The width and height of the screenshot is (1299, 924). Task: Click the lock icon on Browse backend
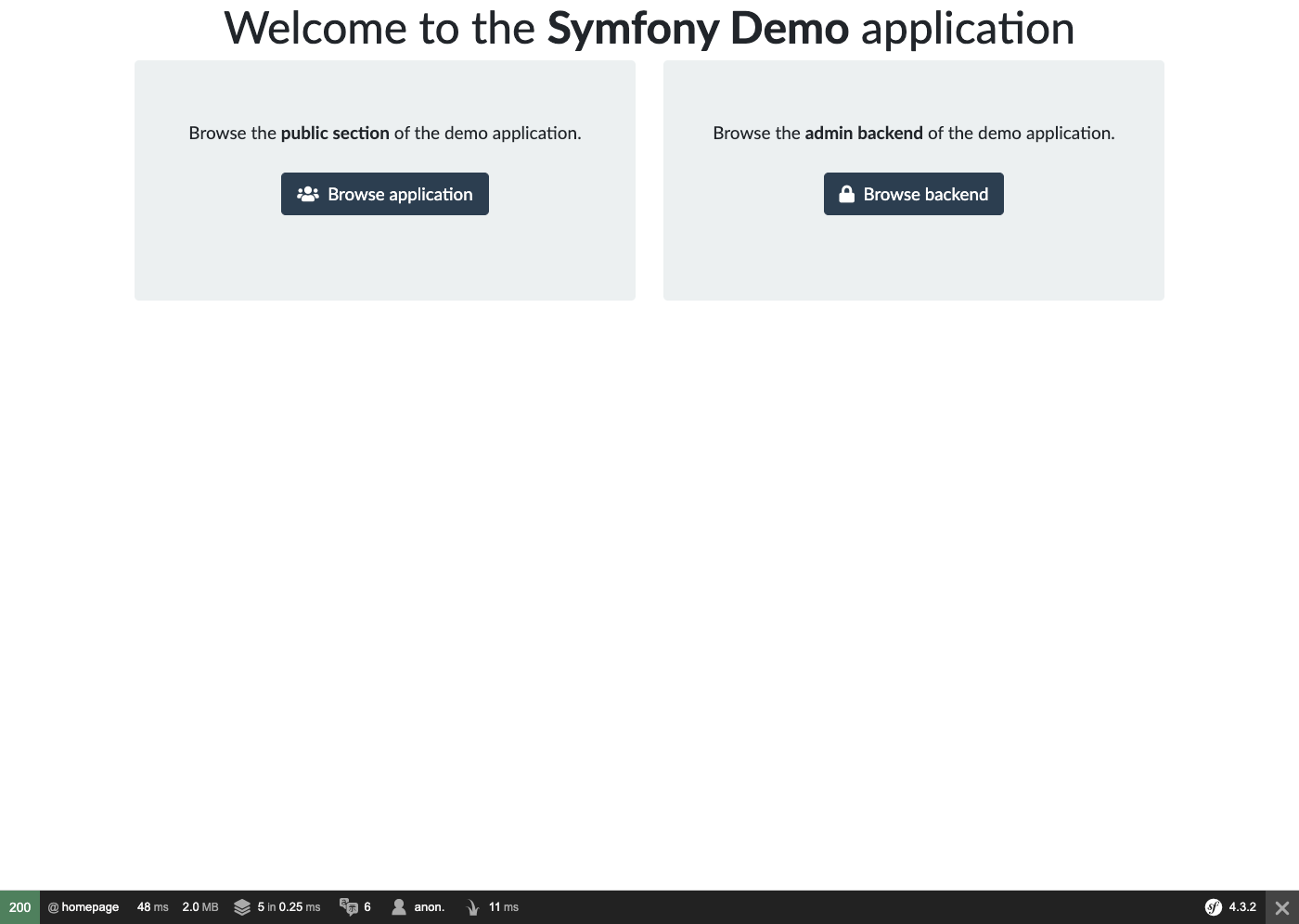pyautogui.click(x=846, y=194)
